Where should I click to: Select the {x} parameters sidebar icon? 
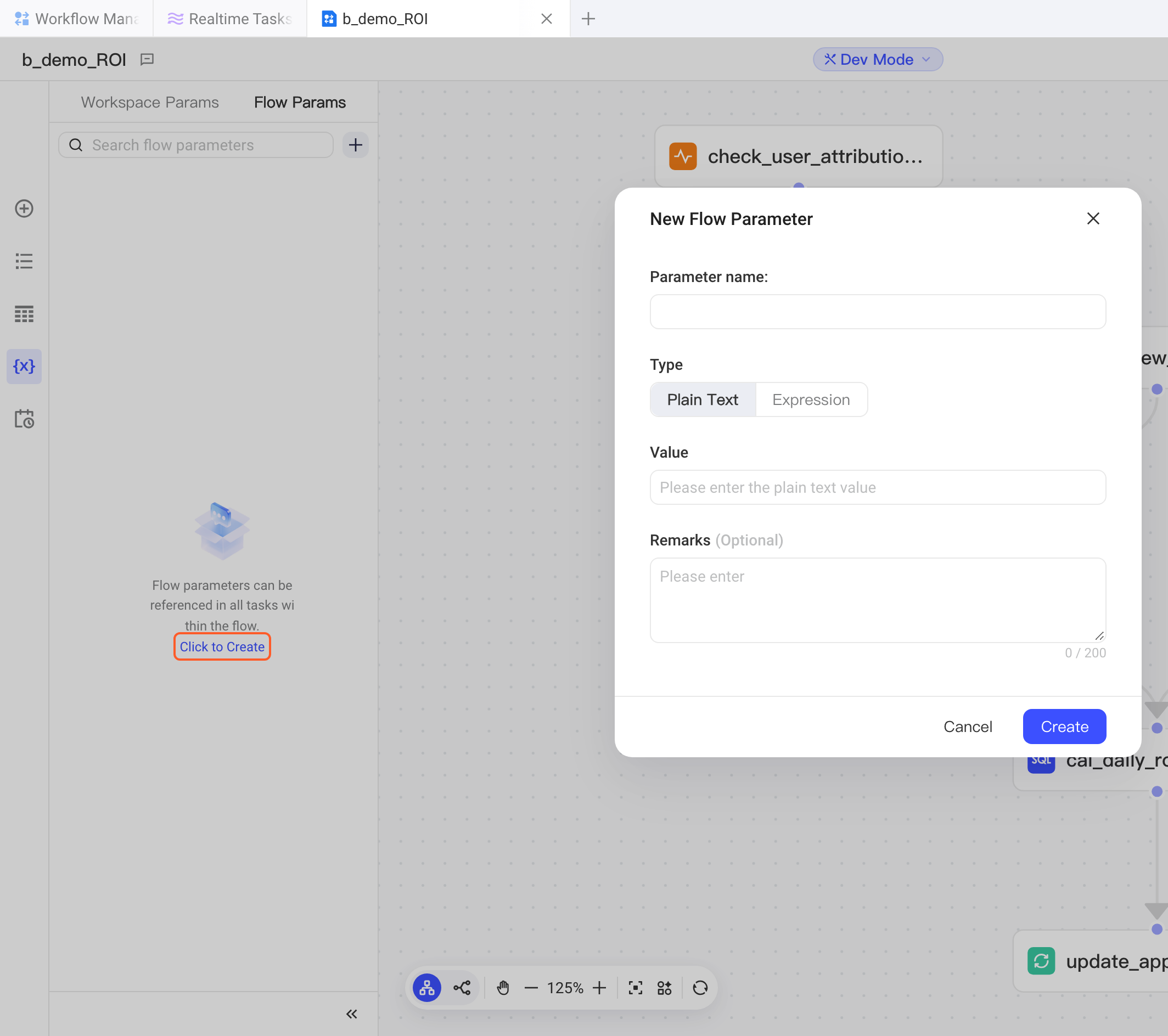click(24, 367)
